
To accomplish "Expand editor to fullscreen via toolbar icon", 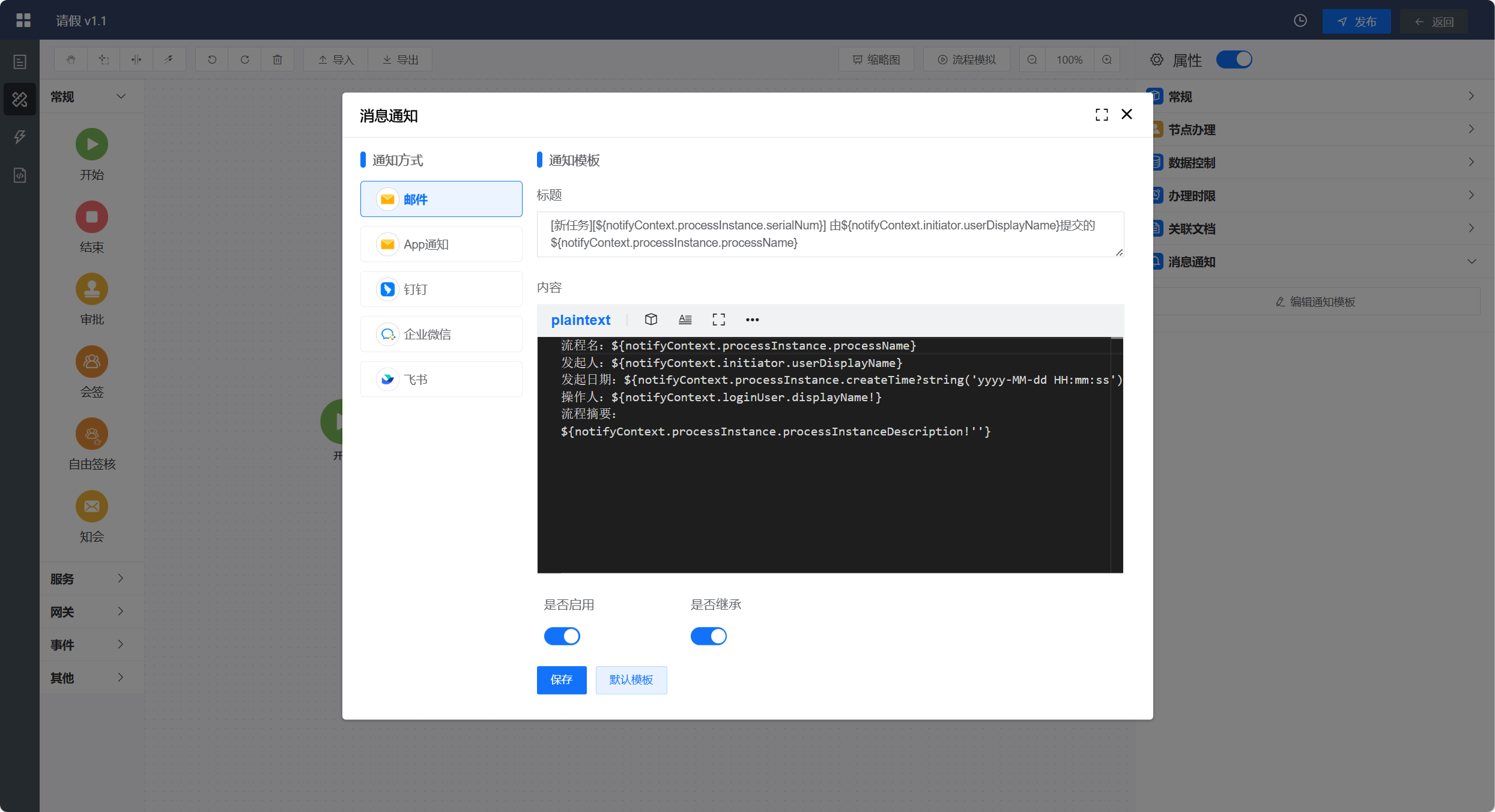I will (x=718, y=320).
